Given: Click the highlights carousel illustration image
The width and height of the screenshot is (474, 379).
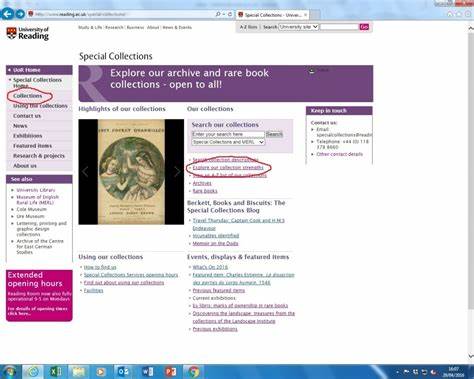Looking at the screenshot, I should 131,172.
